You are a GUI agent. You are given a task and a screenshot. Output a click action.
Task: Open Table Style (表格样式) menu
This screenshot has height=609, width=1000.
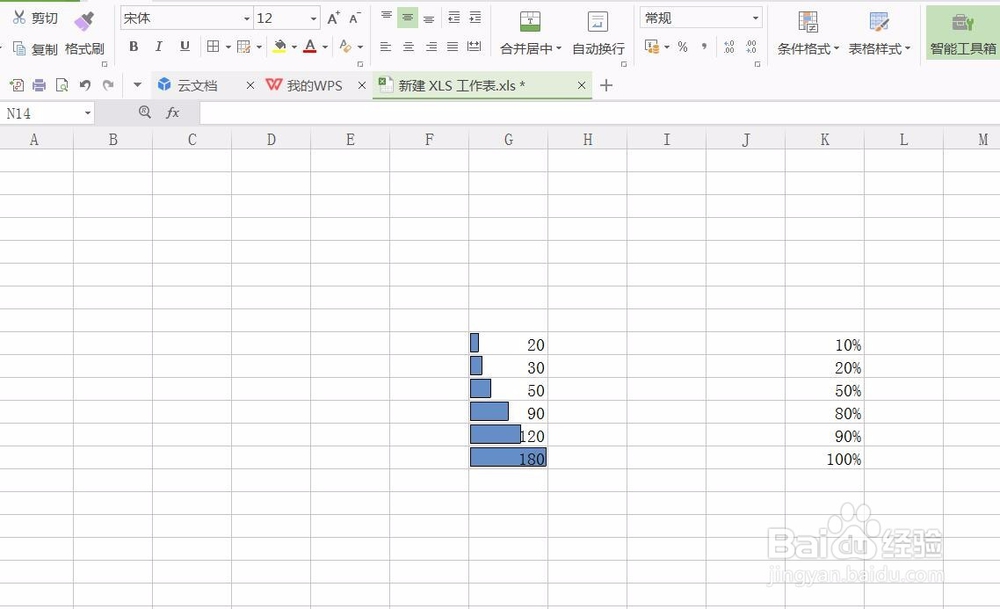(879, 33)
